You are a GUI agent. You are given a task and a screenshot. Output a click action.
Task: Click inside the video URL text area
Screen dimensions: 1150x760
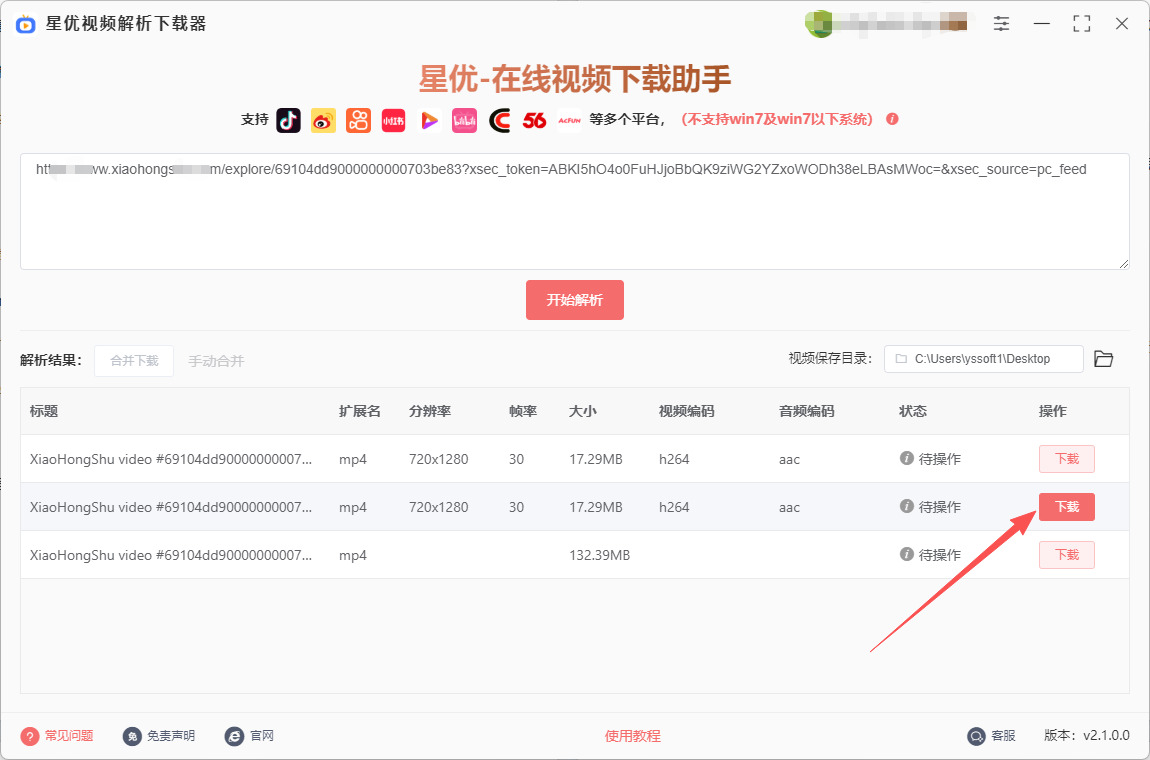click(x=575, y=211)
